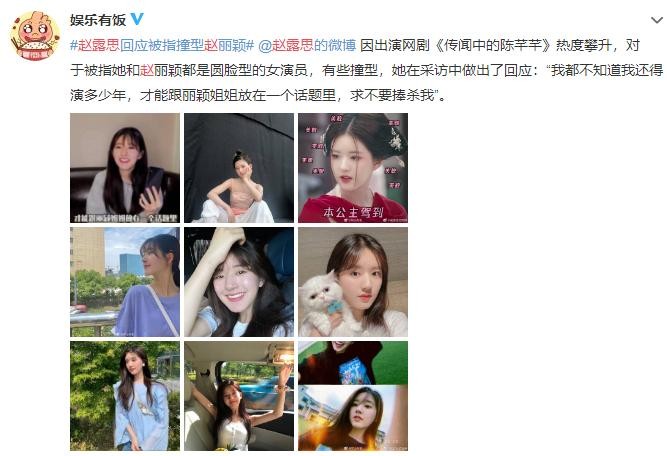Viewport: 667px width, 456px height.
Task: Click the blue verified V badge
Action: click(x=137, y=19)
